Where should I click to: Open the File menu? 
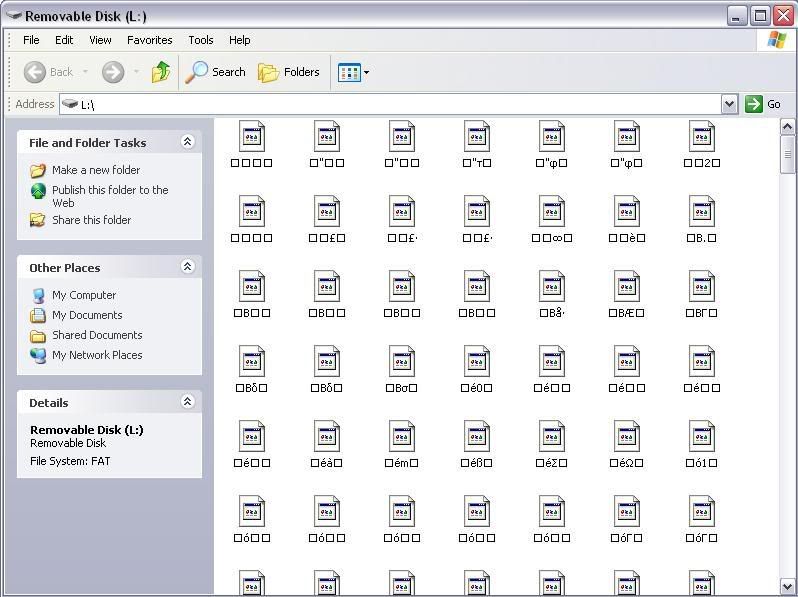point(31,40)
